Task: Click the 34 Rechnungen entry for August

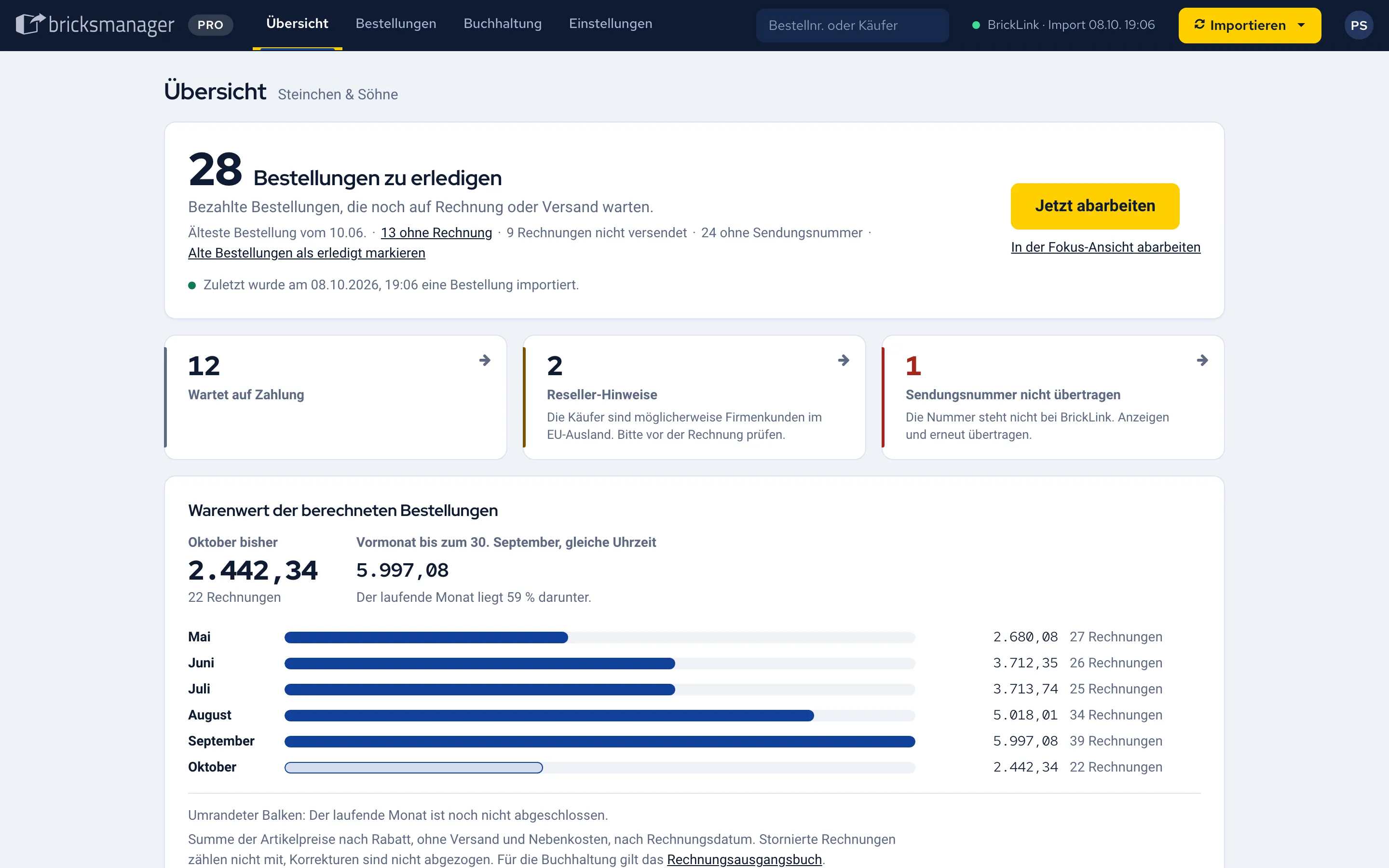Action: [x=1116, y=715]
